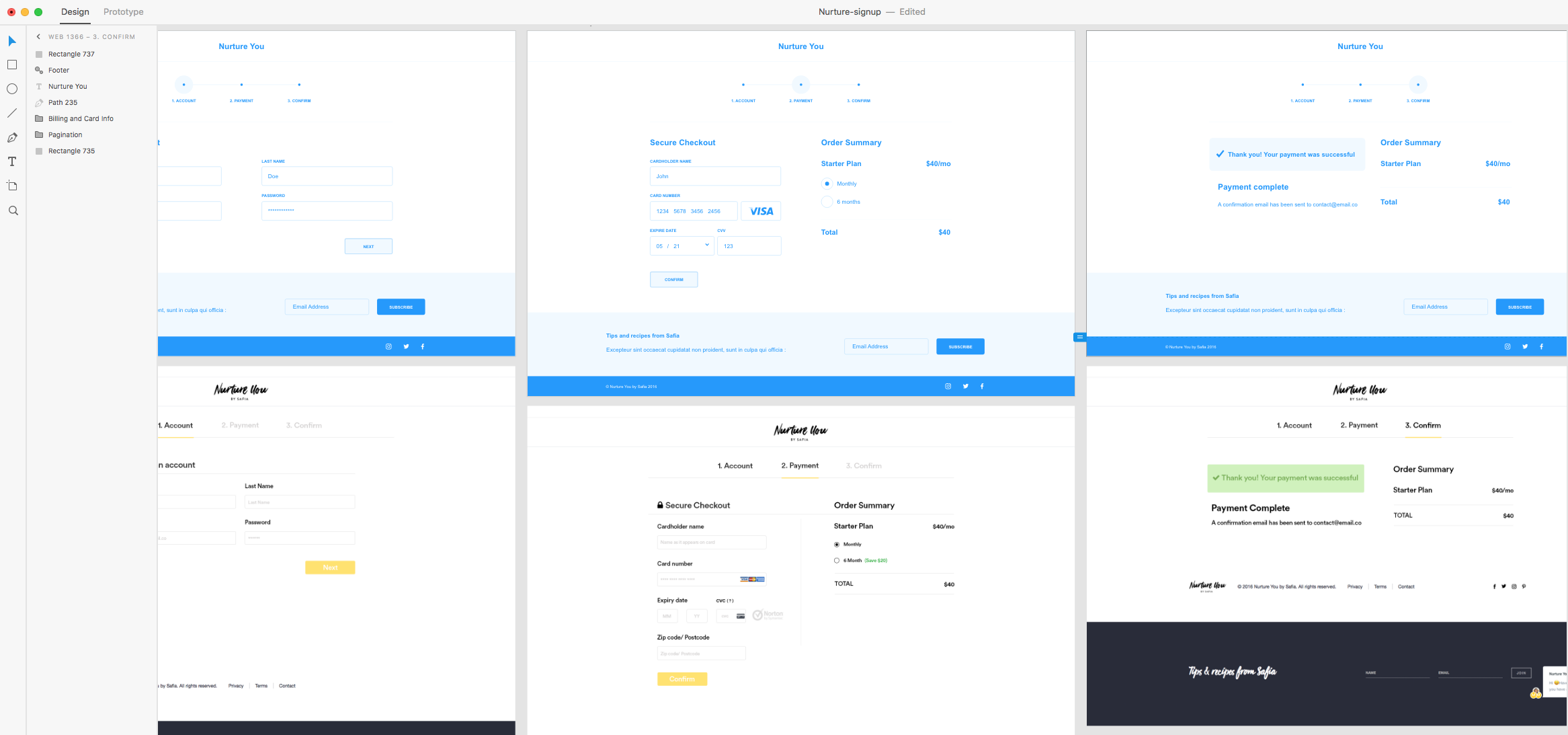Activate the Select arrow tool
1568x735 pixels.
tap(12, 41)
